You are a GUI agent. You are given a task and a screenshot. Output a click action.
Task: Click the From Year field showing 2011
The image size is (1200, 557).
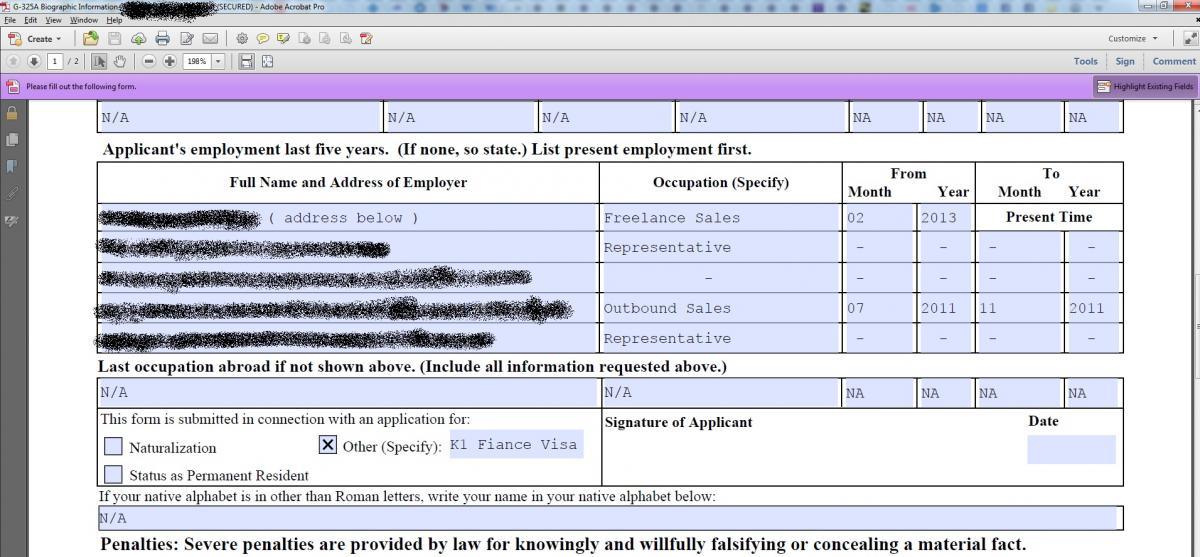(x=944, y=308)
